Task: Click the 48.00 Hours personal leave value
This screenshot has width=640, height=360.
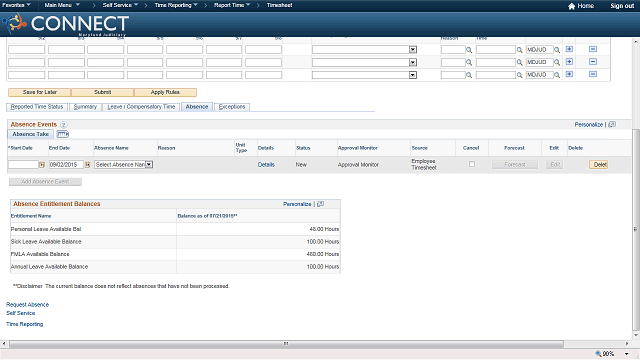Action: [x=324, y=229]
